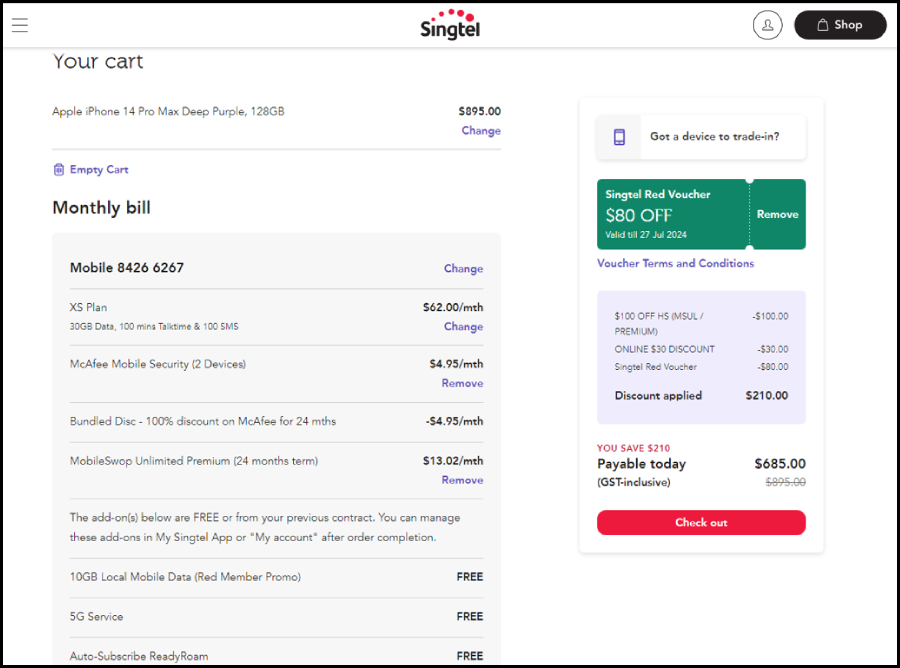Click the FREE value for 5G Service
900x668 pixels.
tap(470, 616)
